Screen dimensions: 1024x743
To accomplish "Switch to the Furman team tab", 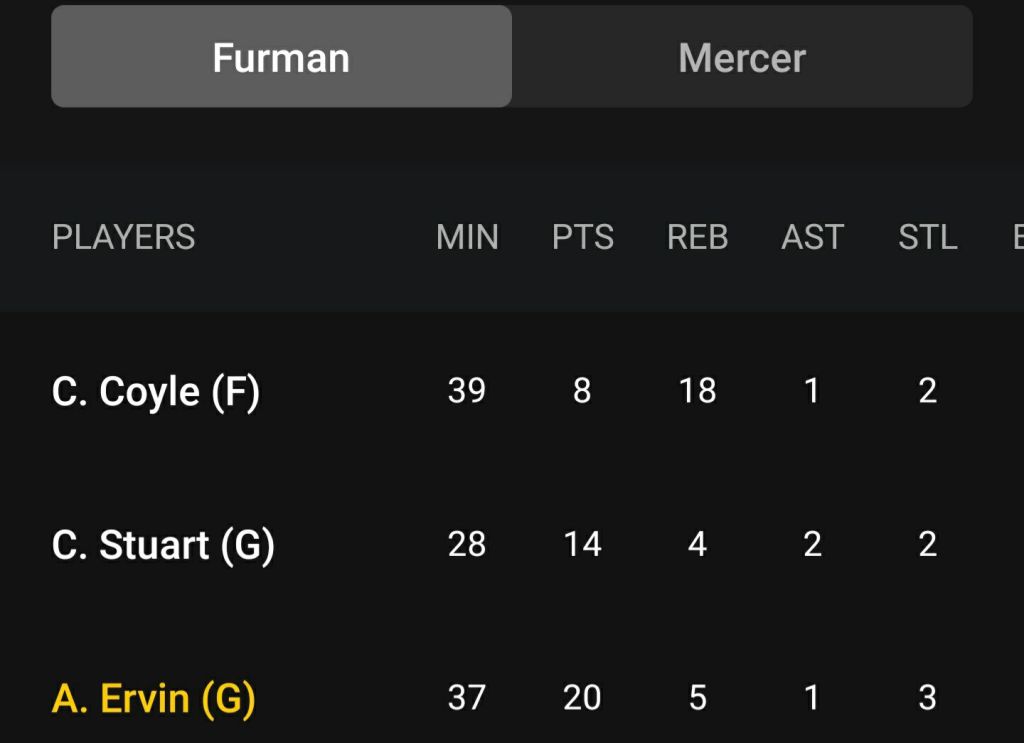I will coord(281,57).
